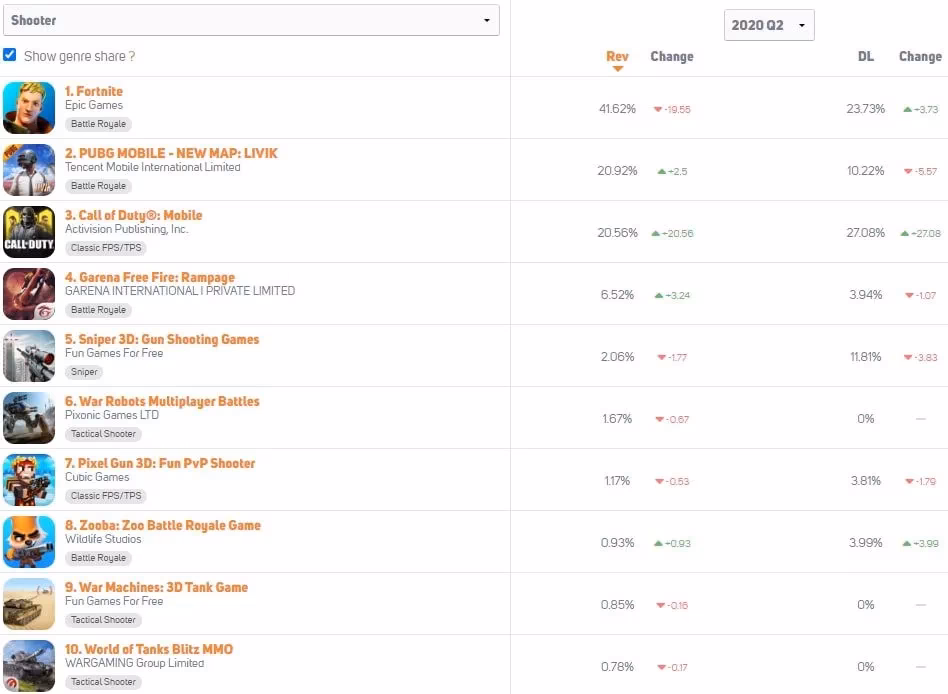The image size is (948, 694).
Task: Open the Sniper 3D game icon
Action: pyautogui.click(x=29, y=356)
